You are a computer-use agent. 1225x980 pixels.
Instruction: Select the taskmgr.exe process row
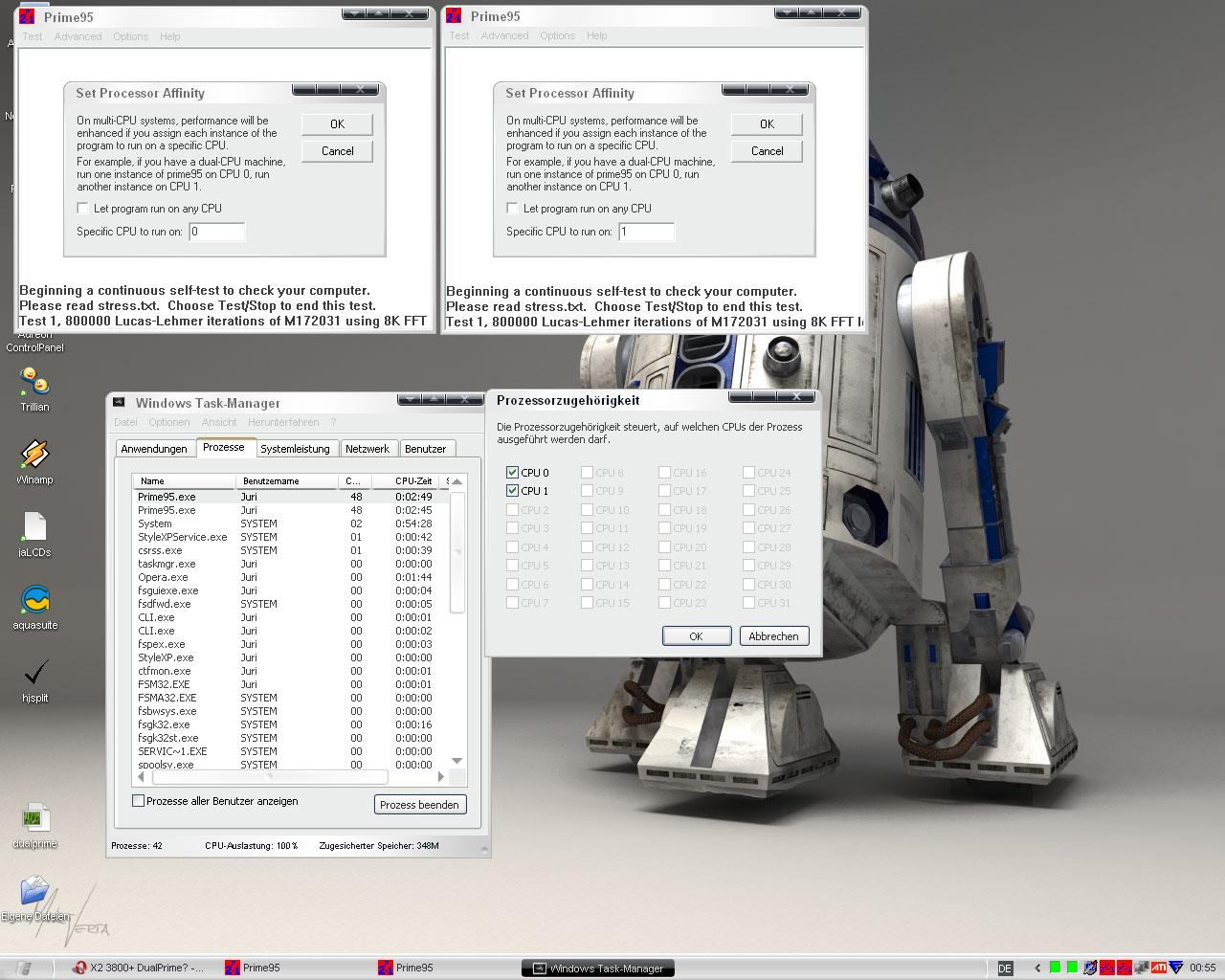pyautogui.click(x=289, y=564)
